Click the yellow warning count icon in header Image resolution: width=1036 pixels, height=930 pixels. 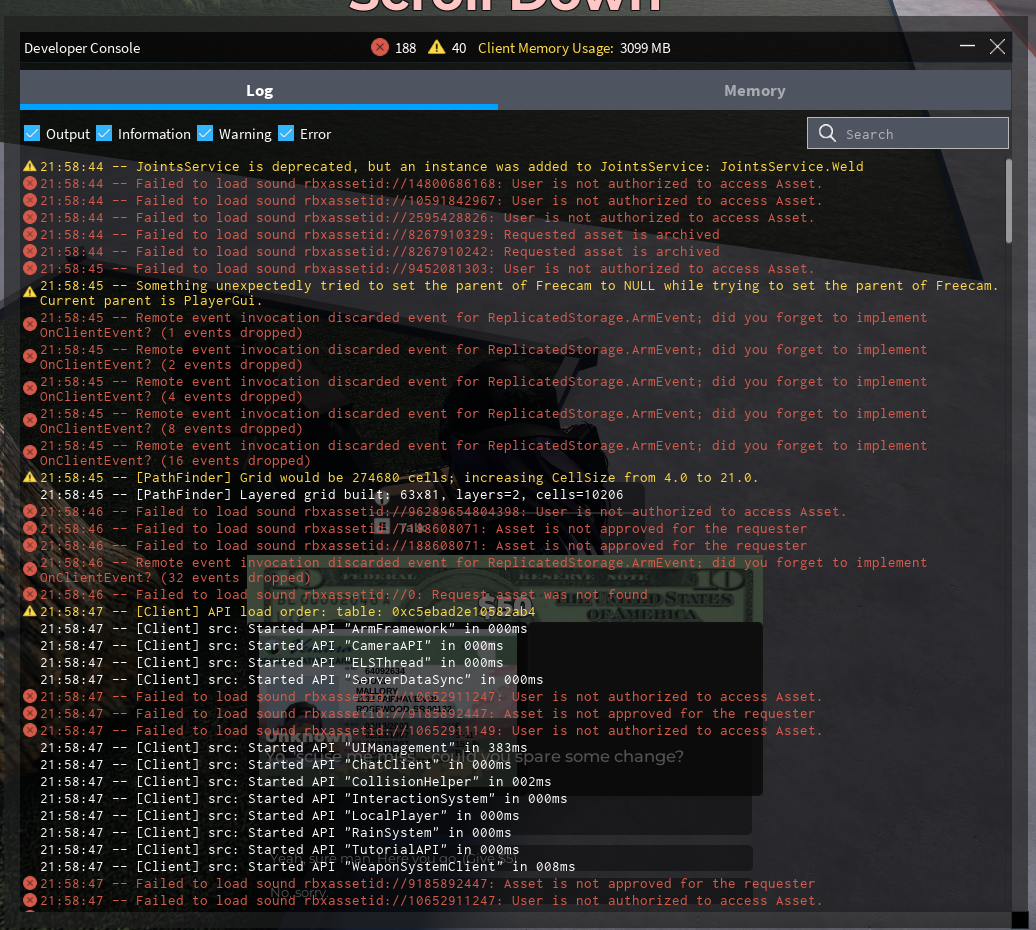pos(437,47)
